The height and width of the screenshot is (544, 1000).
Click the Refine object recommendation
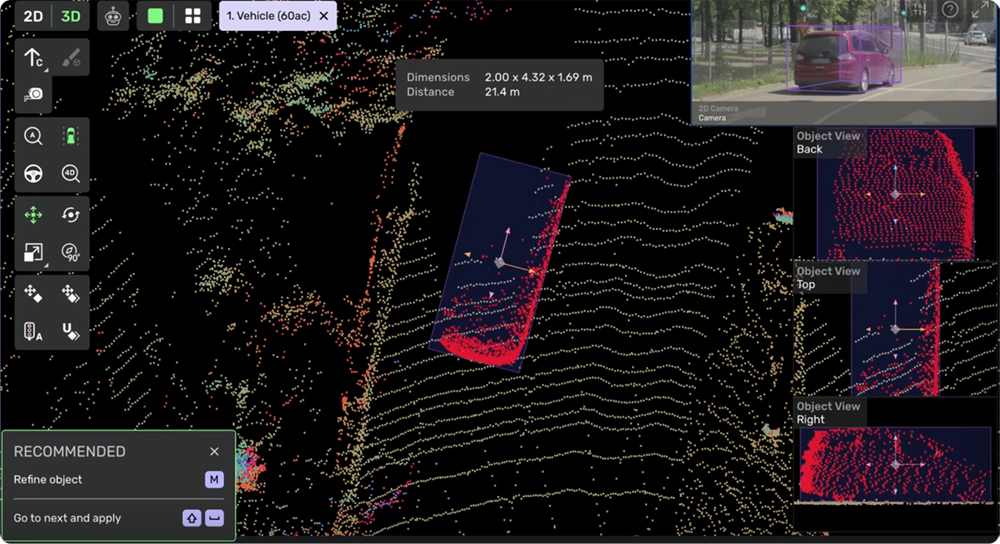click(x=48, y=480)
